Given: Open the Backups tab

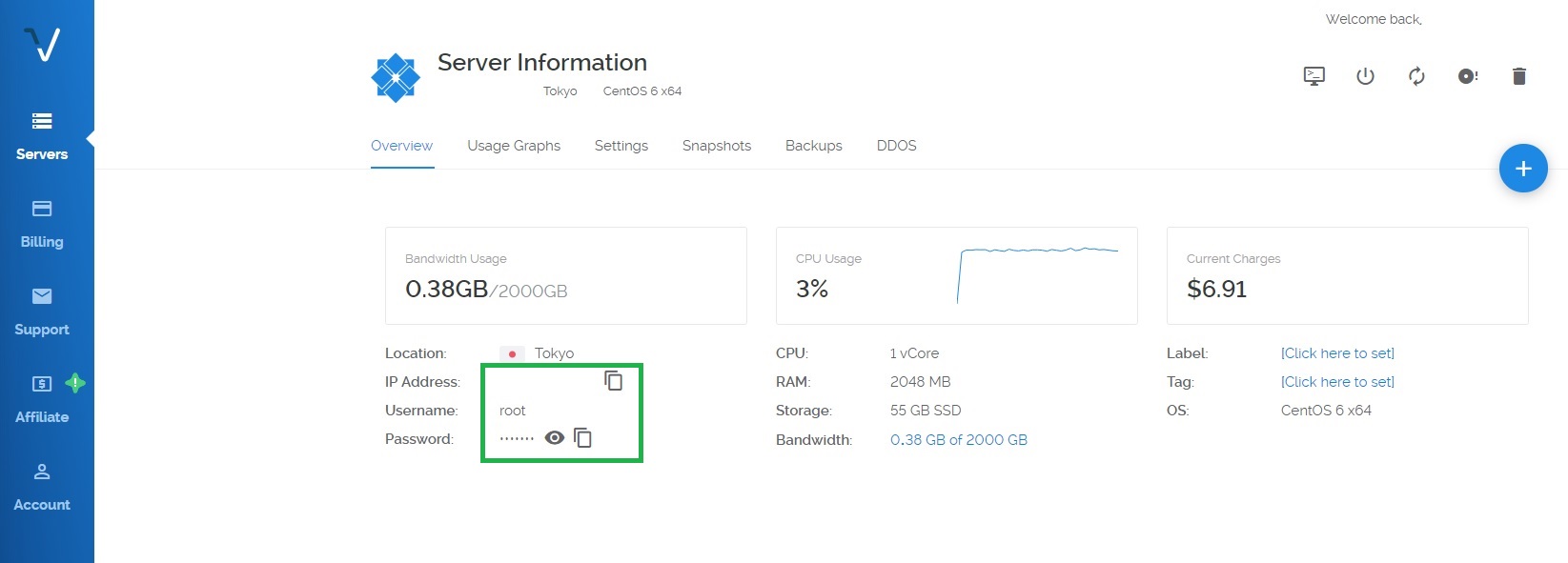Looking at the screenshot, I should click(x=814, y=146).
